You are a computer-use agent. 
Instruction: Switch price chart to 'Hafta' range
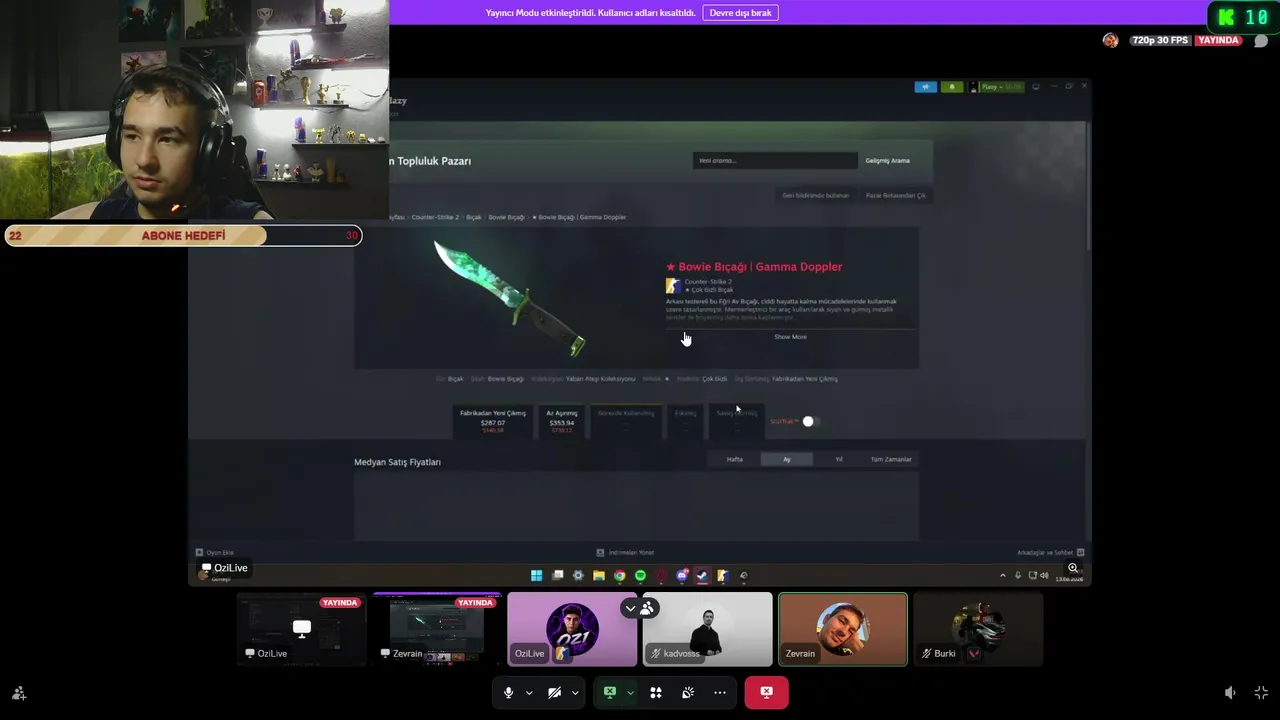click(x=735, y=459)
